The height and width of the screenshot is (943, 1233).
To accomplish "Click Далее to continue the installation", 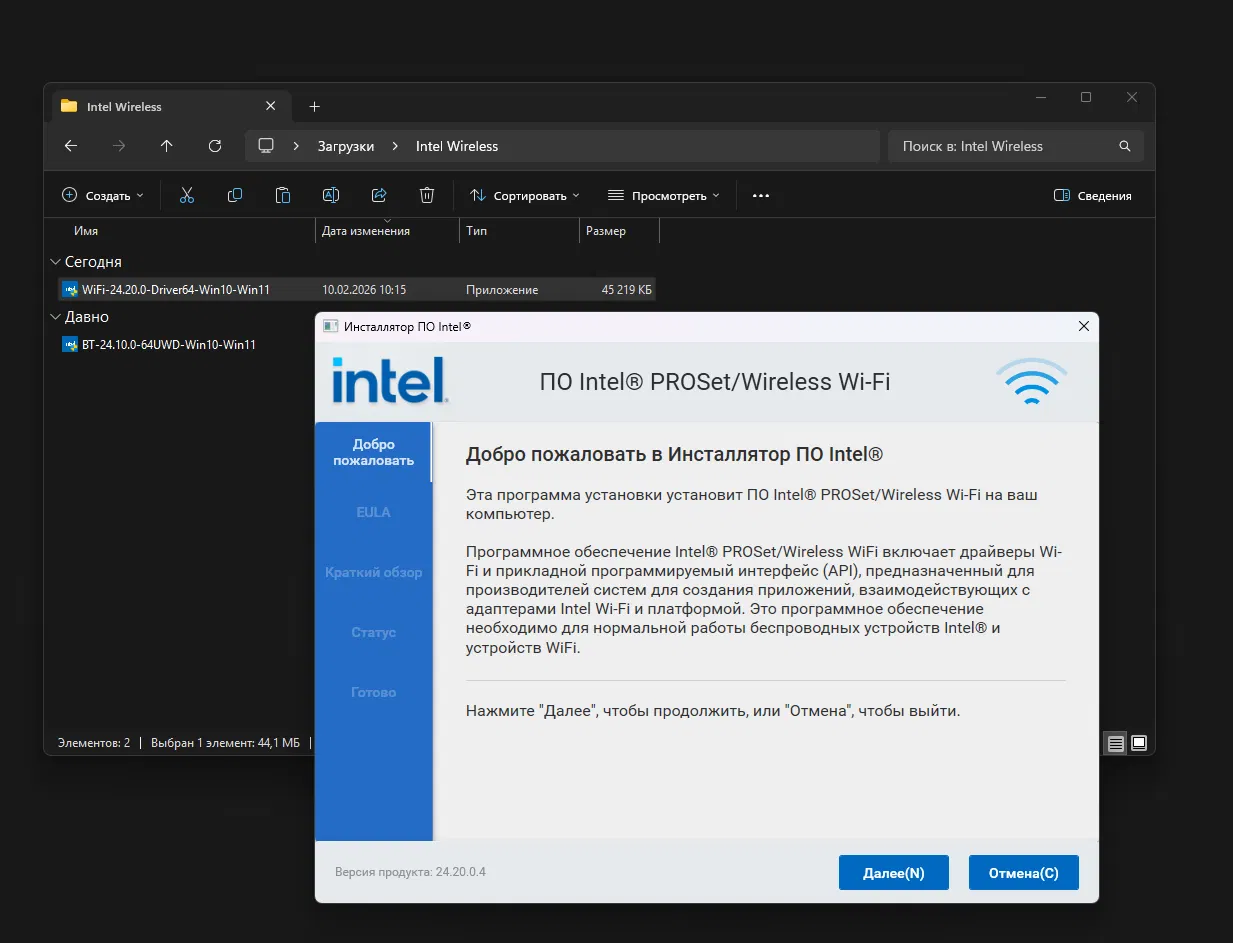I will pos(893,872).
